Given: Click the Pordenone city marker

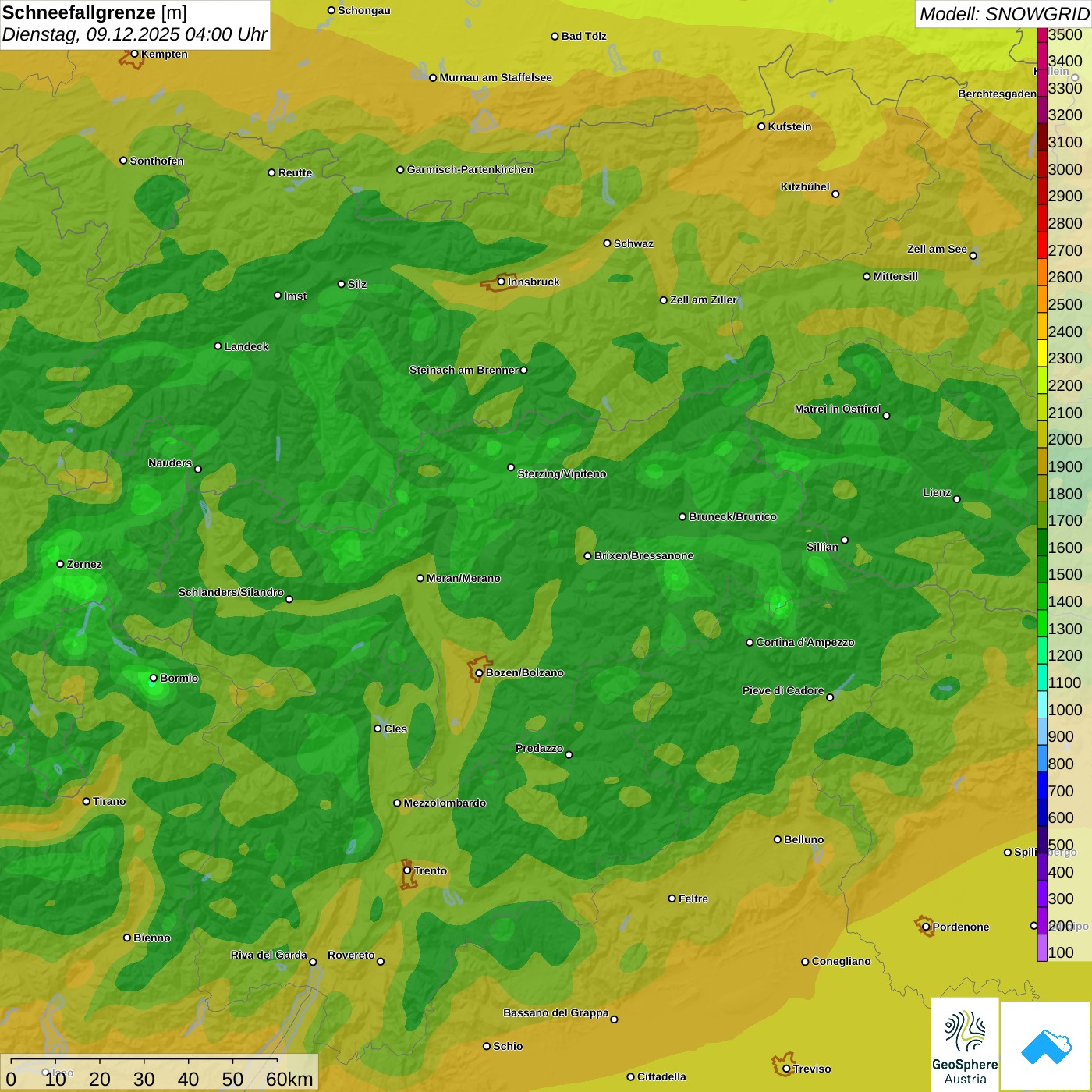Looking at the screenshot, I should pyautogui.click(x=926, y=927).
